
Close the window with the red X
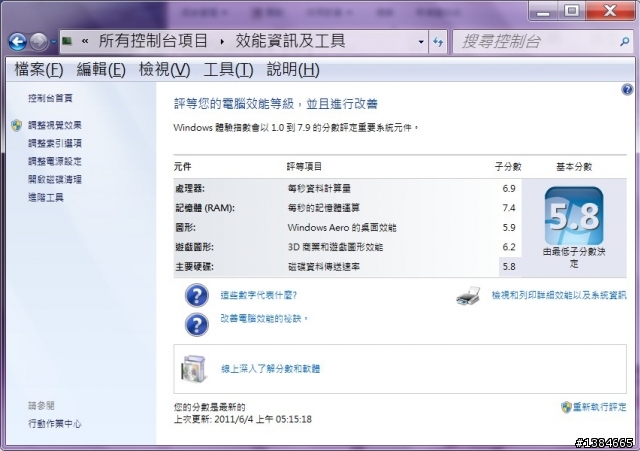tap(610, 11)
